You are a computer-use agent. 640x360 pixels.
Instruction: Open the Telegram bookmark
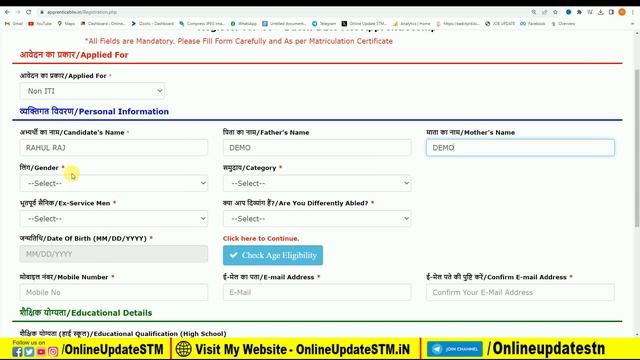[x=324, y=24]
